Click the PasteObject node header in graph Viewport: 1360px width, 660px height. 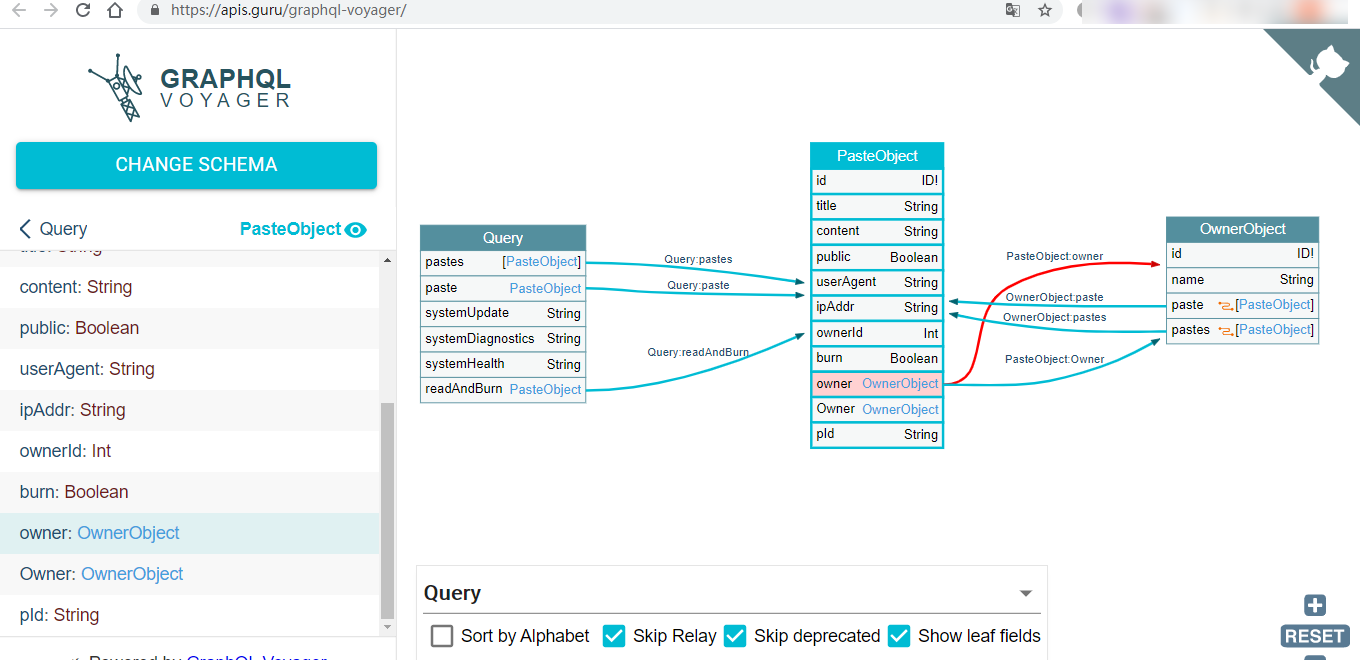coord(877,156)
